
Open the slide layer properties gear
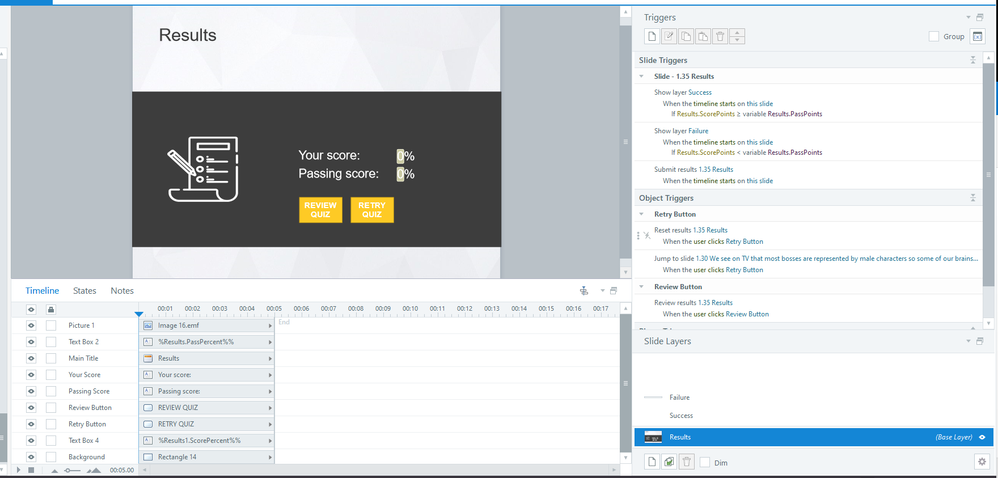(x=981, y=461)
